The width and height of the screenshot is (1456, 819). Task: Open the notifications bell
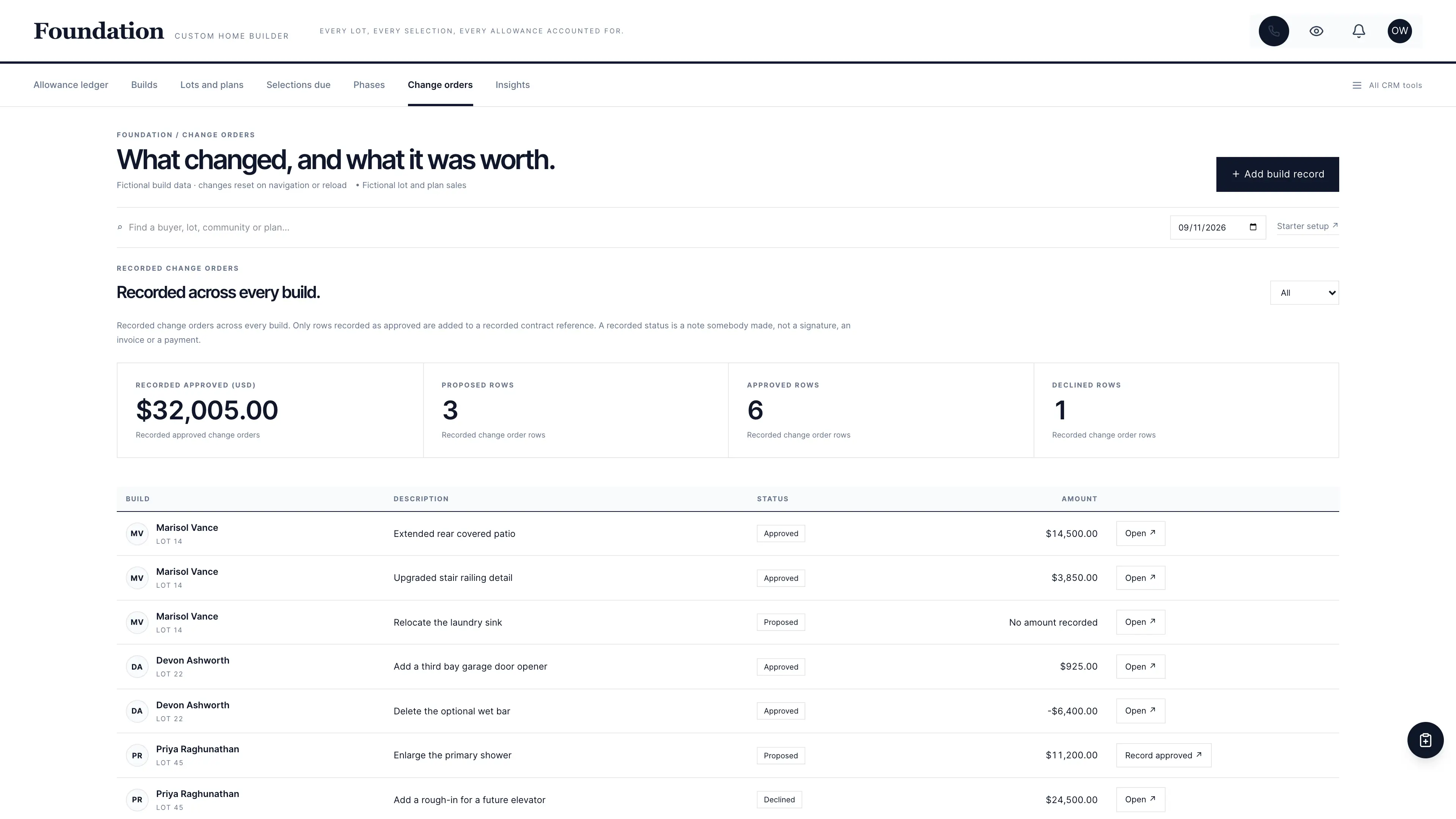[x=1359, y=31]
